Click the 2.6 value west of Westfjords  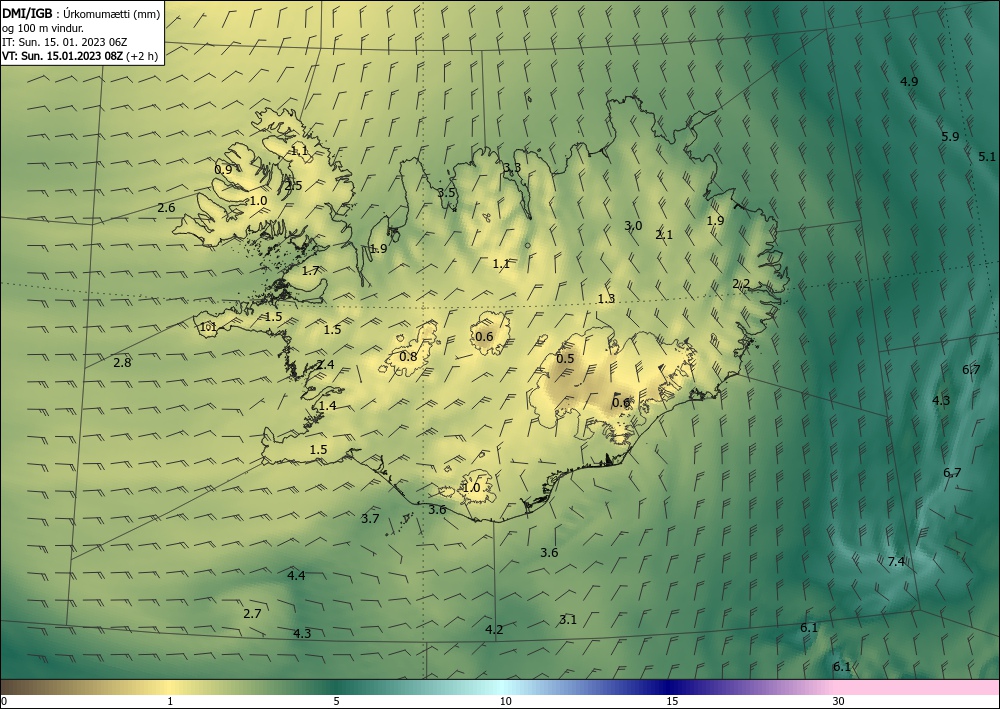point(166,208)
